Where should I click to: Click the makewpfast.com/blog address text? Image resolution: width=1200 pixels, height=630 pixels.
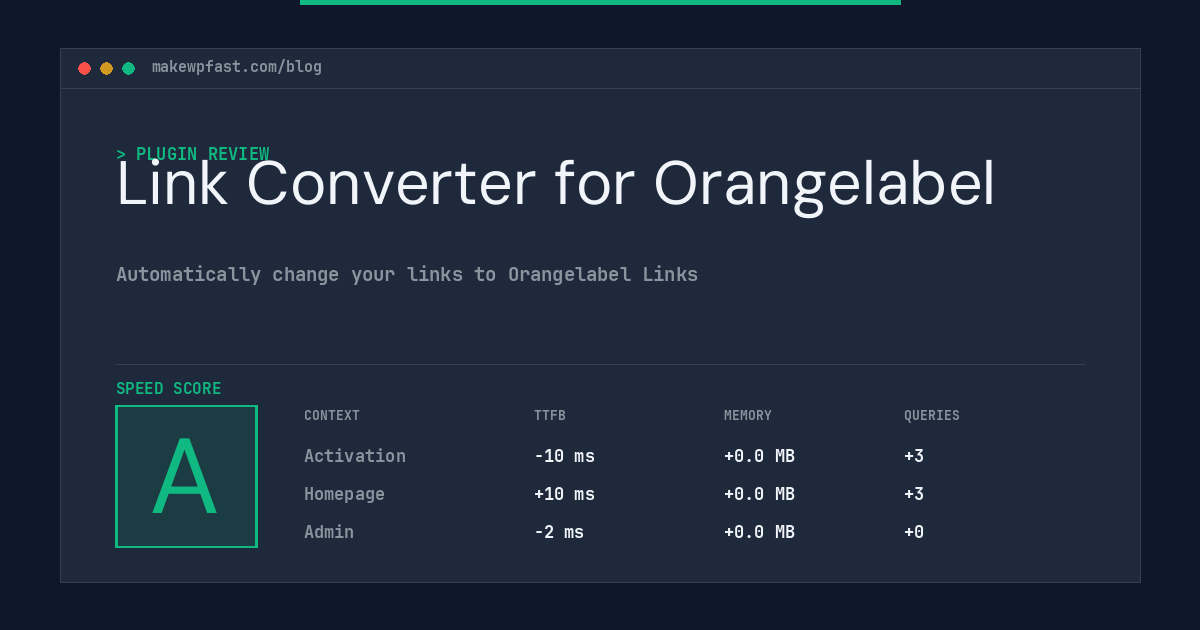click(x=237, y=67)
